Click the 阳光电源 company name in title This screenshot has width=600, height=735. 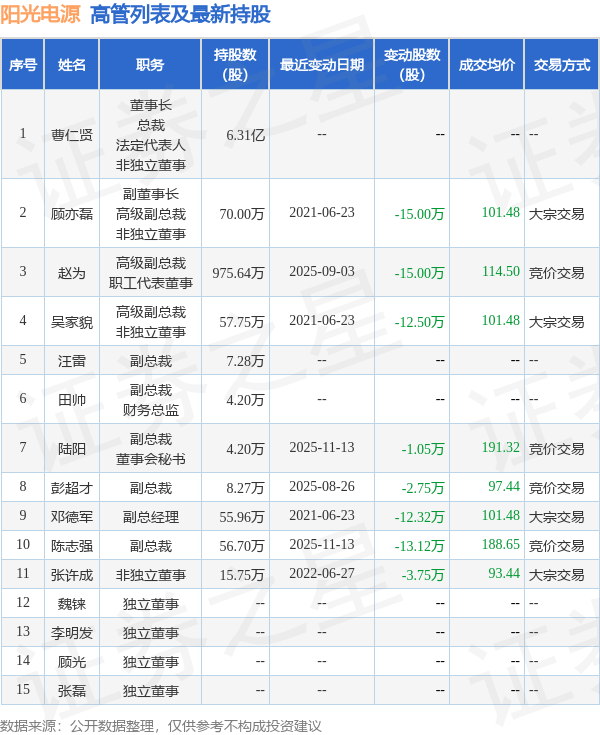pyautogui.click(x=41, y=15)
